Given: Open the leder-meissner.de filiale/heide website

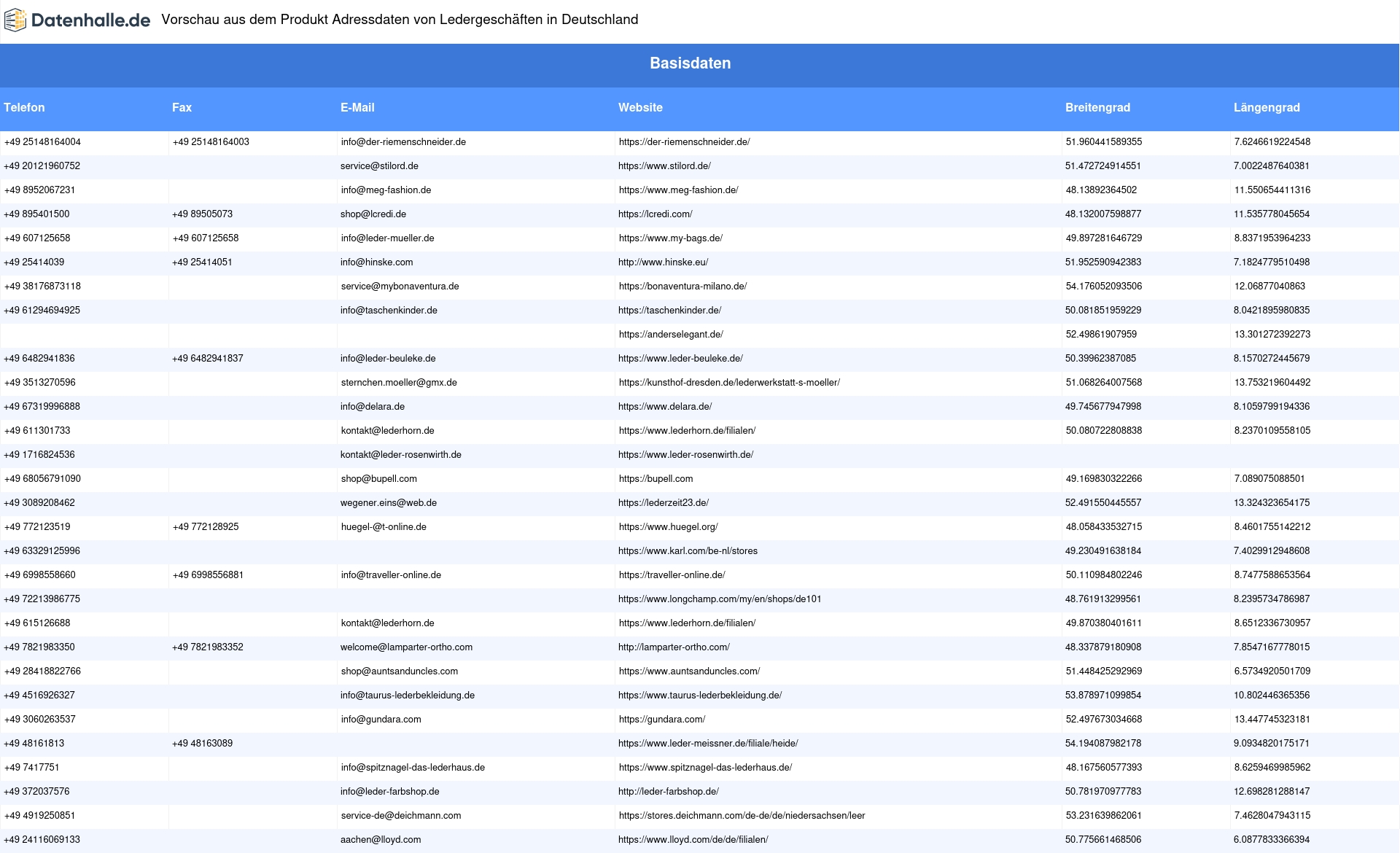Looking at the screenshot, I should [x=708, y=744].
